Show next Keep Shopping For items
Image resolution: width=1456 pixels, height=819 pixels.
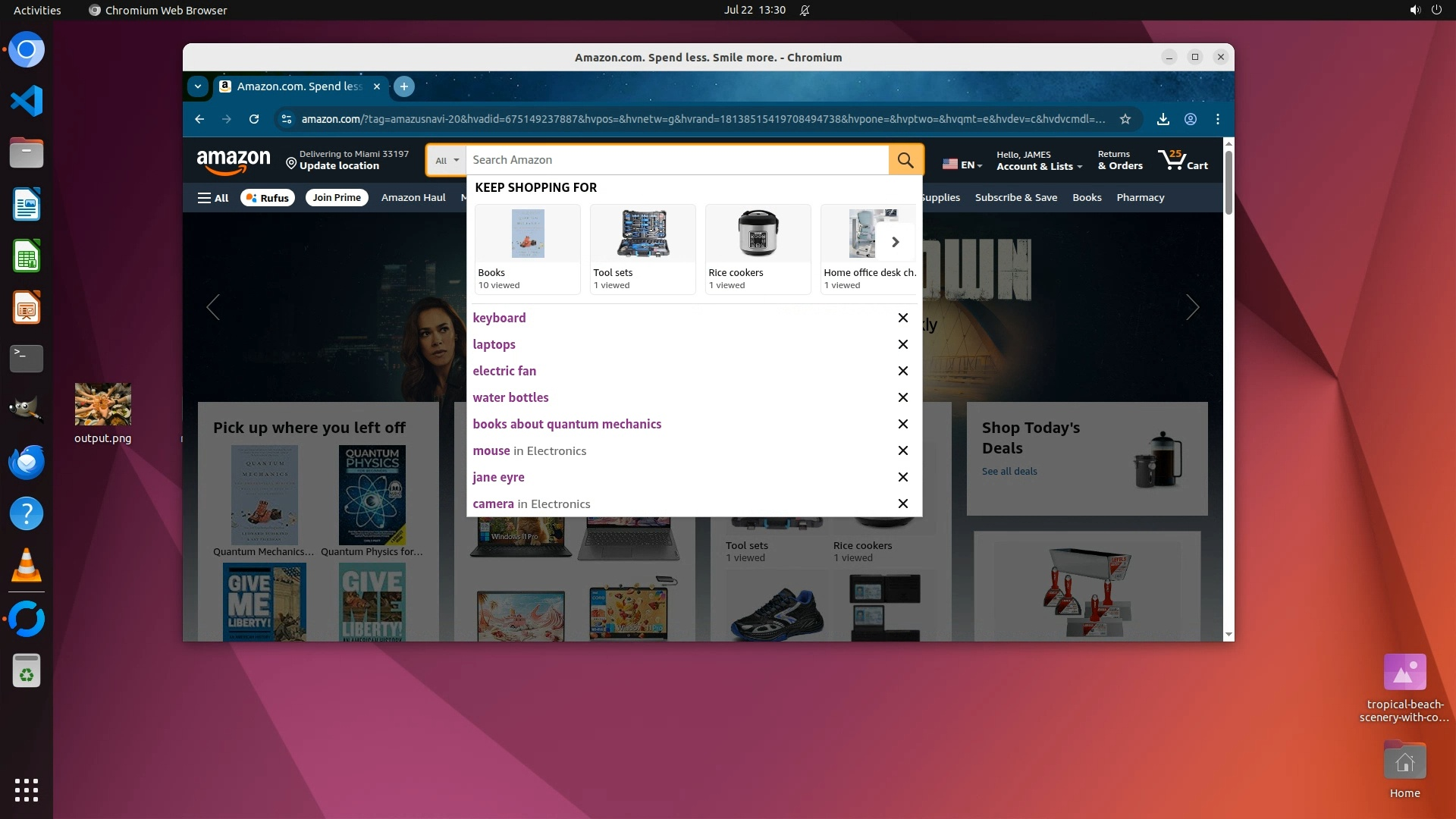tap(895, 242)
